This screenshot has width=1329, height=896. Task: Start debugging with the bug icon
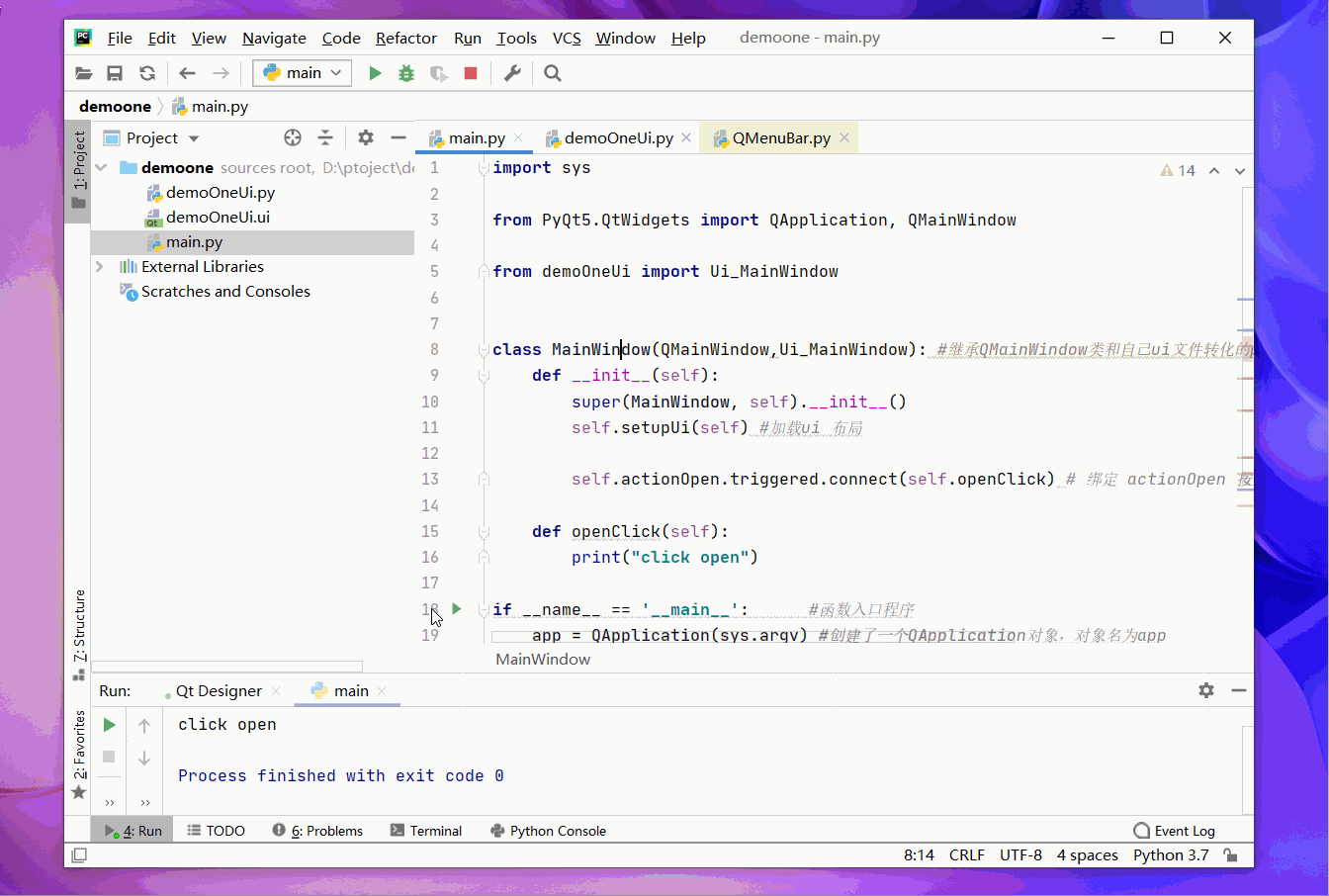pos(406,73)
